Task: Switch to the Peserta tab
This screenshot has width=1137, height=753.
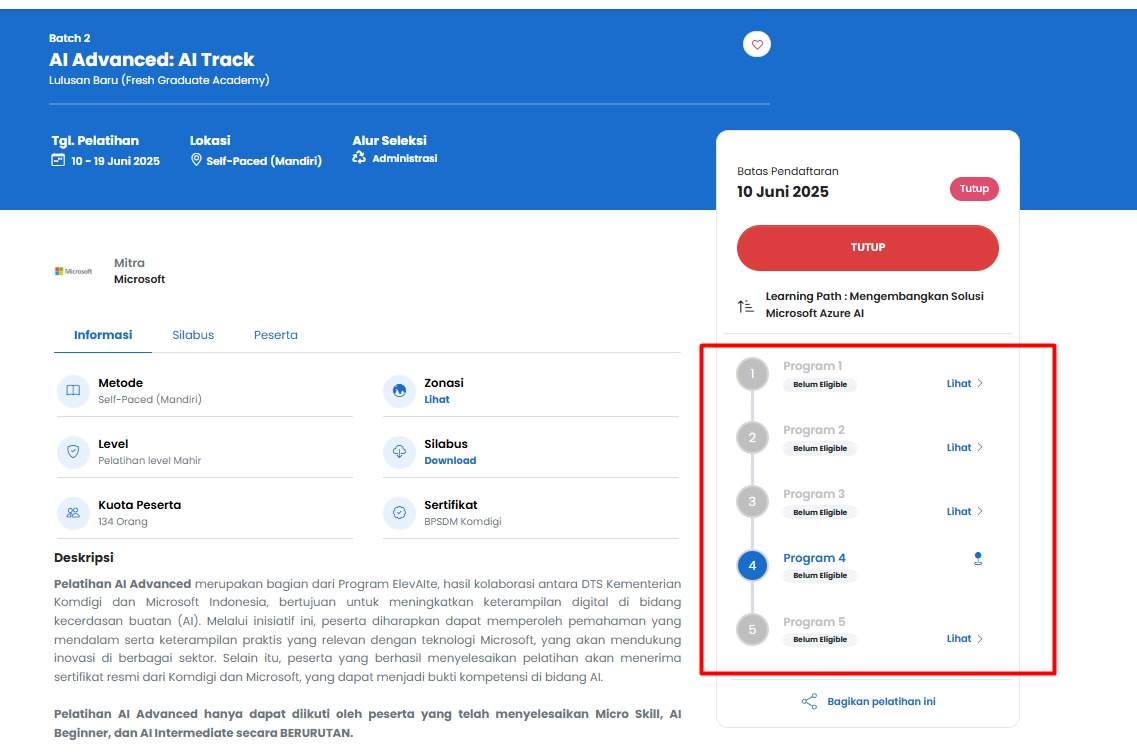Action: [276, 335]
